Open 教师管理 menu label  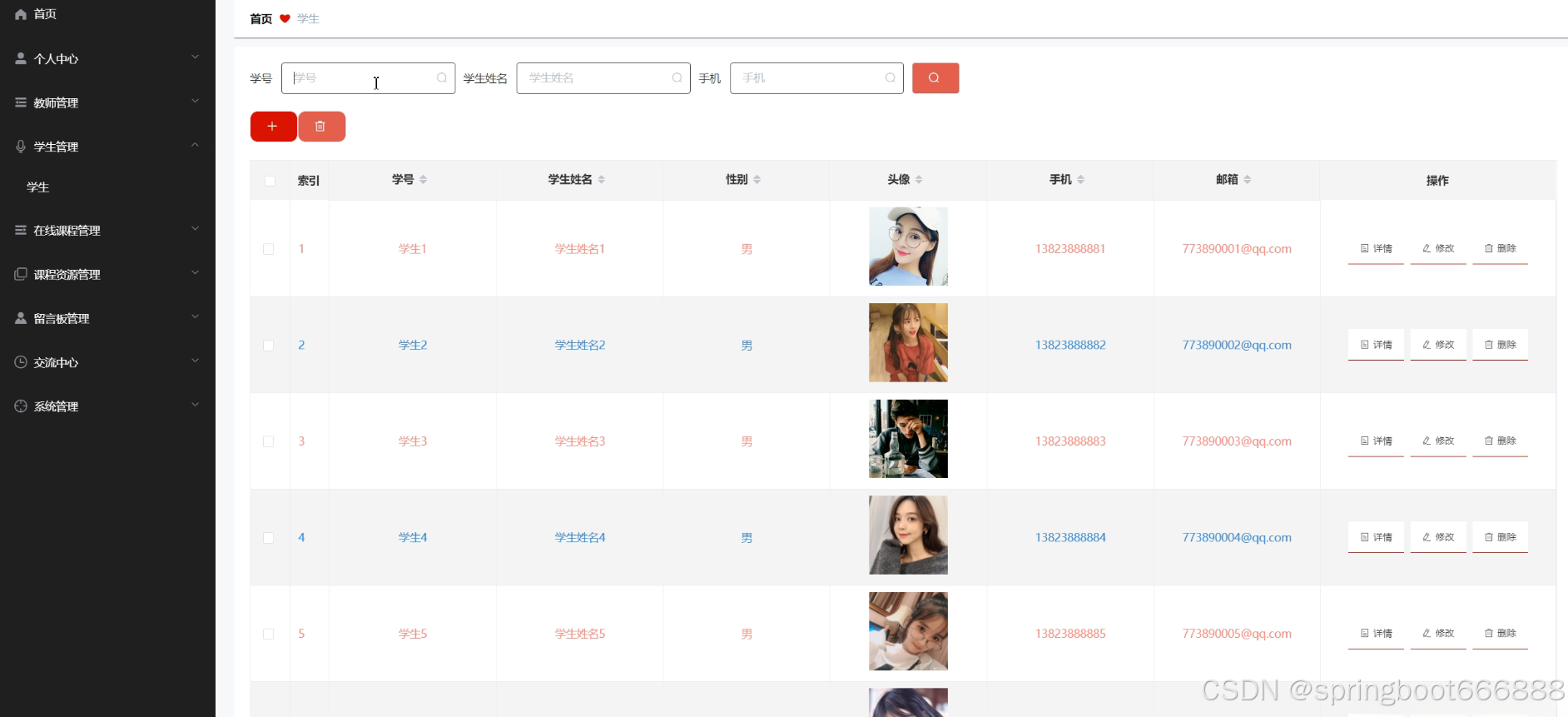[56, 103]
